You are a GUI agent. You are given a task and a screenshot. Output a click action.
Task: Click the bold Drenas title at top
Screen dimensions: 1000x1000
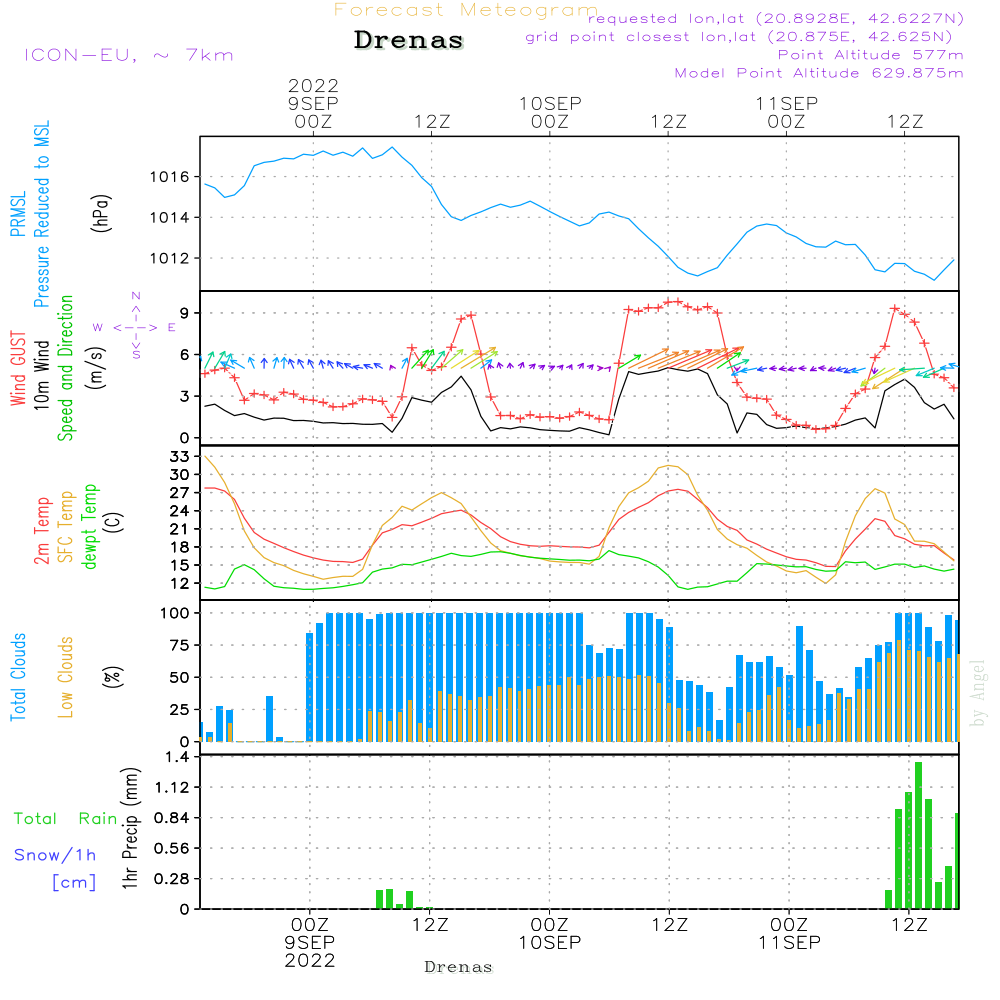(x=409, y=41)
